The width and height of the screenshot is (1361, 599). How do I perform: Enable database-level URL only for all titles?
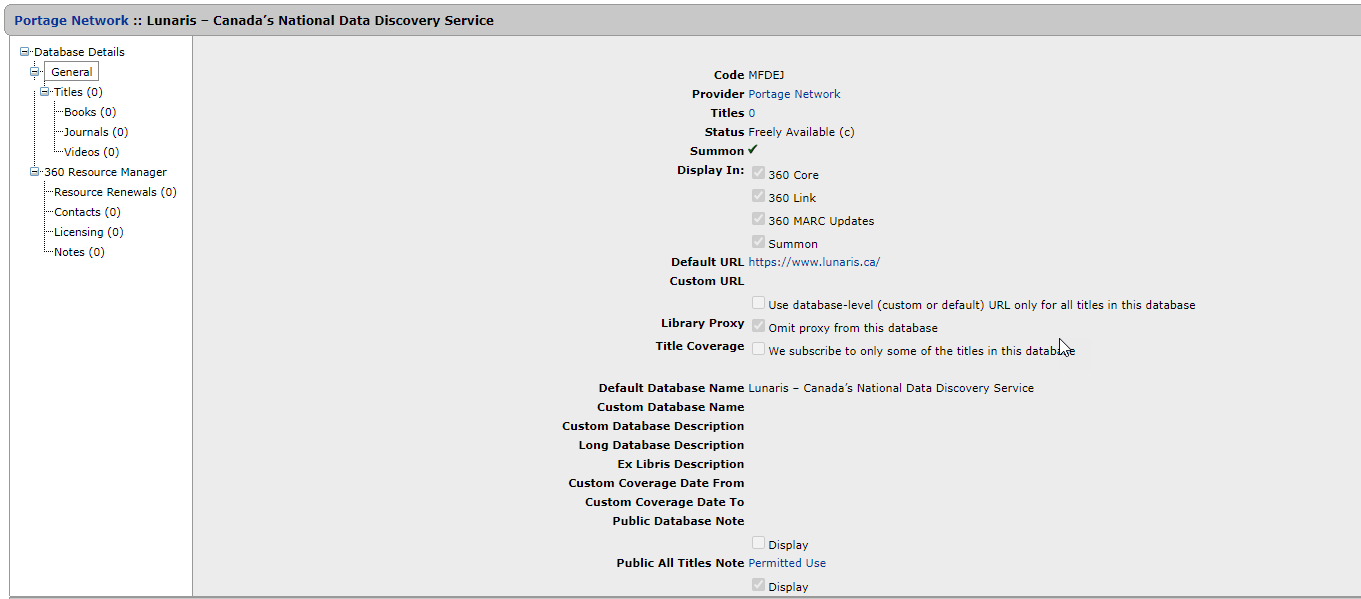(x=759, y=303)
